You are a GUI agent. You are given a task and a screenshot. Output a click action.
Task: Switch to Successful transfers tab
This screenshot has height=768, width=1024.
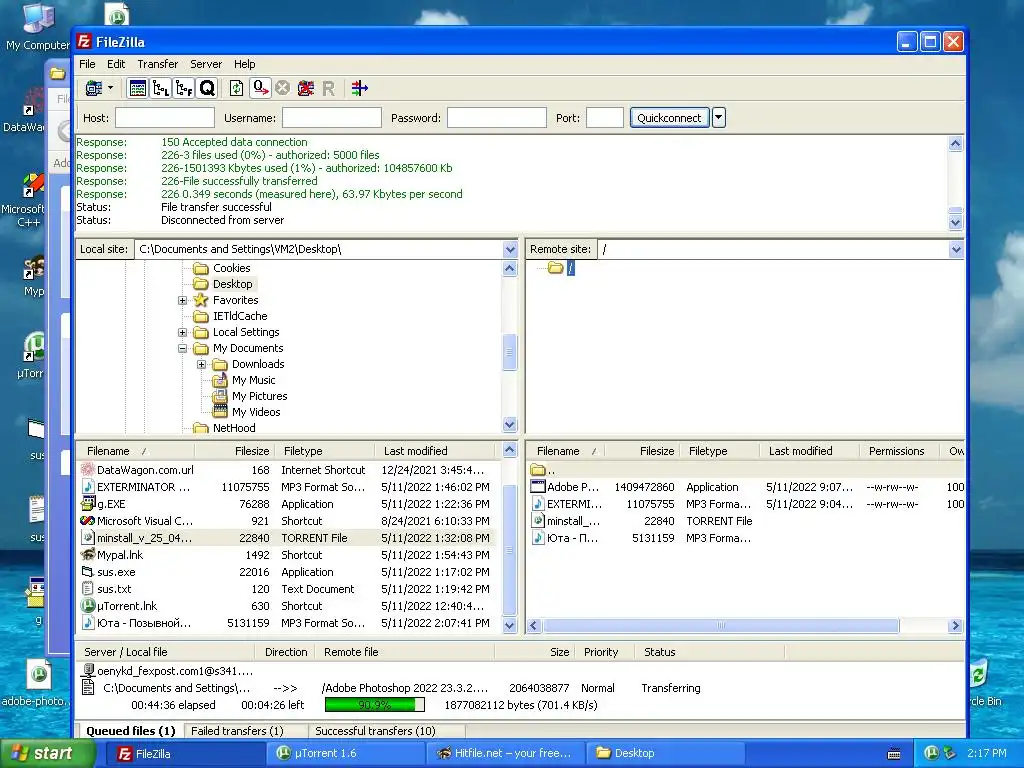click(376, 731)
